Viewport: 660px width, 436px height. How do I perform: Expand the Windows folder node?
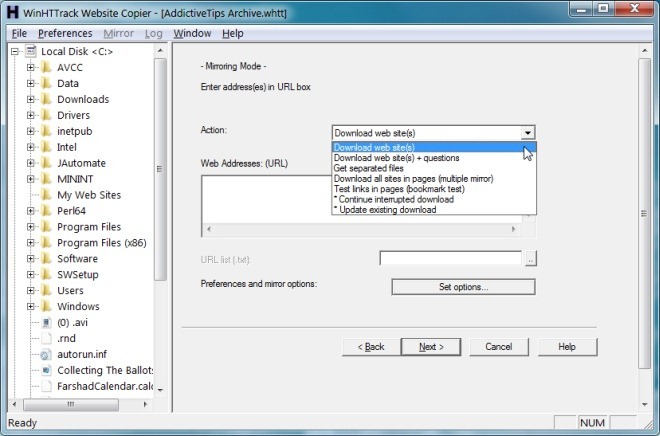coord(30,306)
